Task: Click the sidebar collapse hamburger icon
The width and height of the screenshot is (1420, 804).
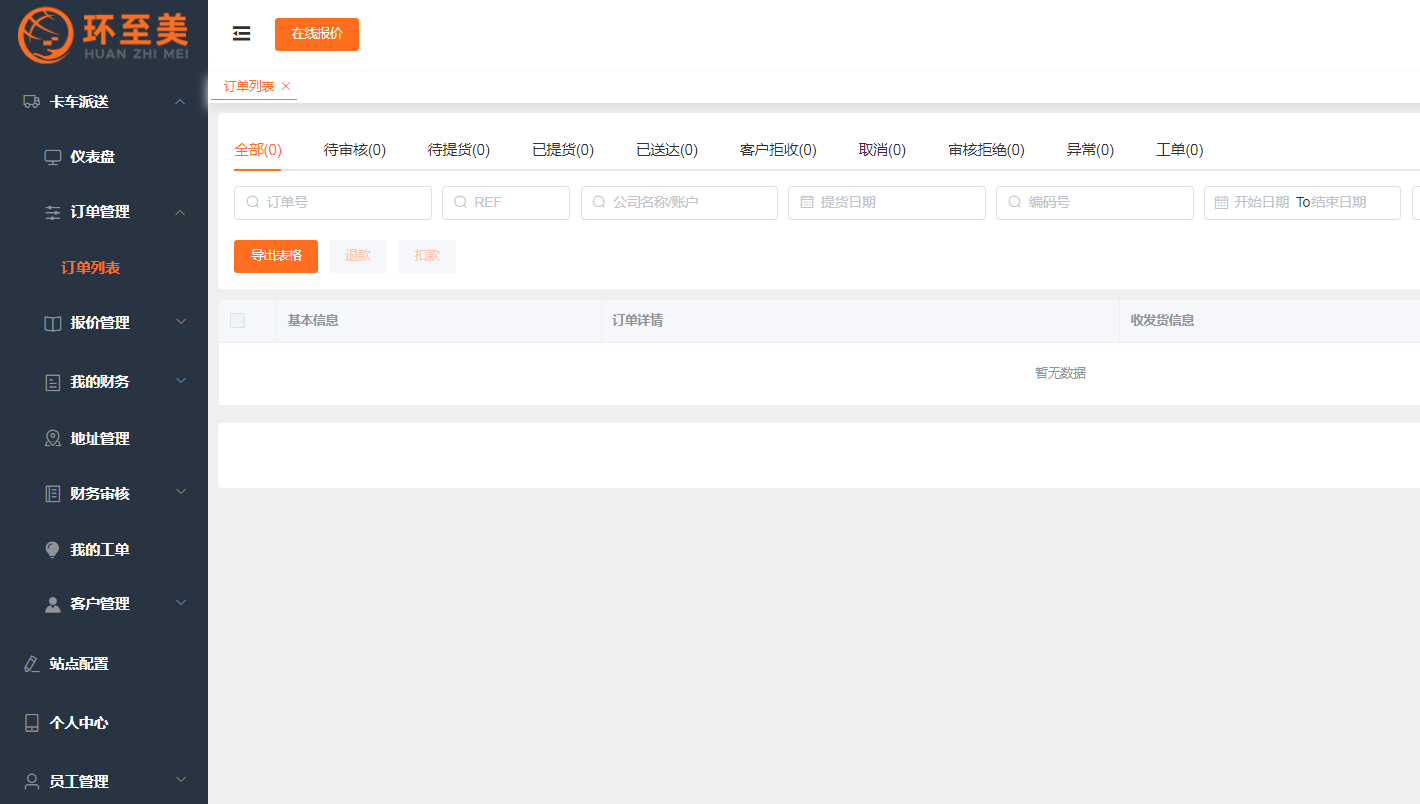Action: 241,34
